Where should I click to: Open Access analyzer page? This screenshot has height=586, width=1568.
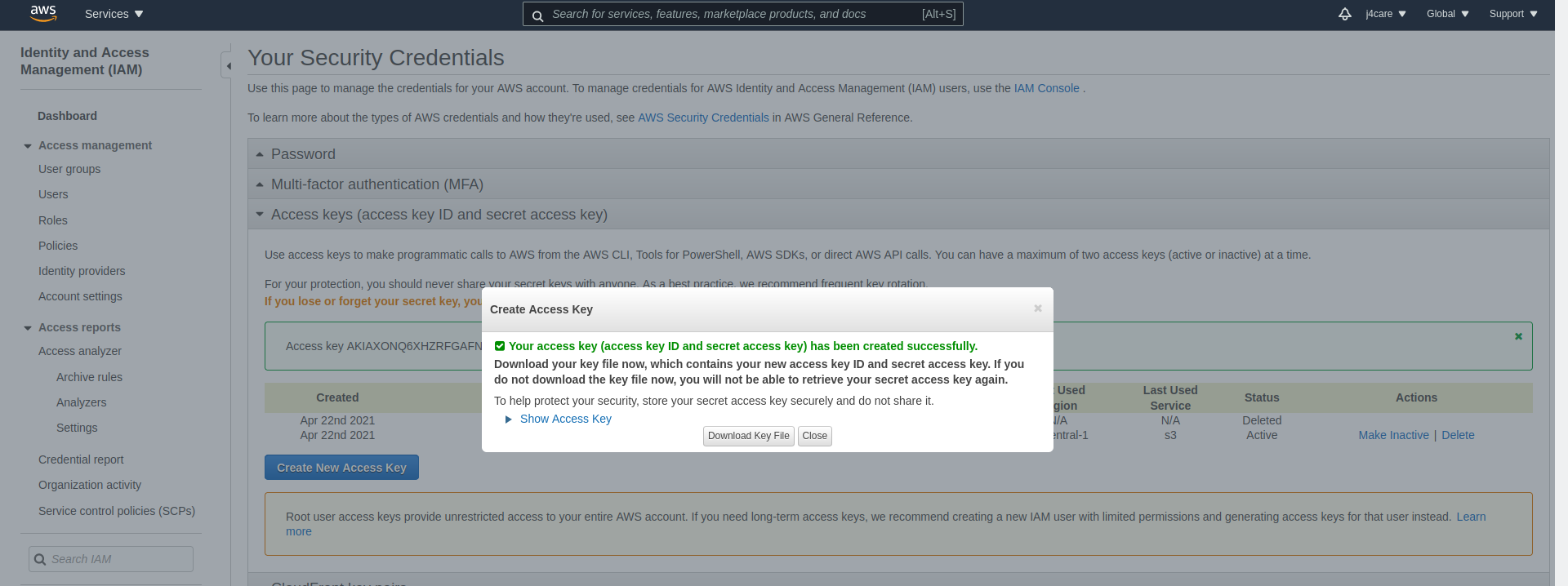point(80,351)
